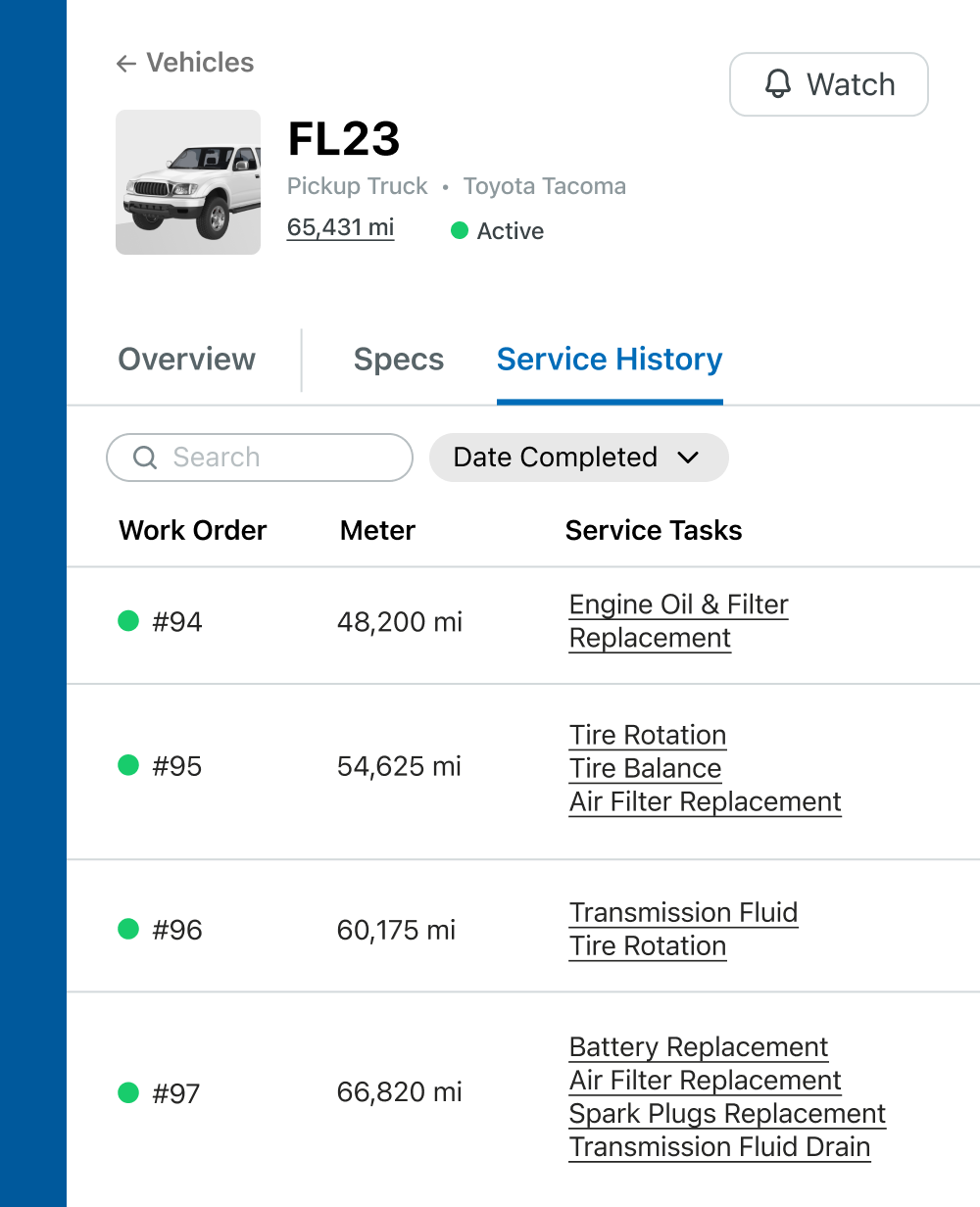
Task: Click the green status dot for #95
Action: pyautogui.click(x=128, y=765)
